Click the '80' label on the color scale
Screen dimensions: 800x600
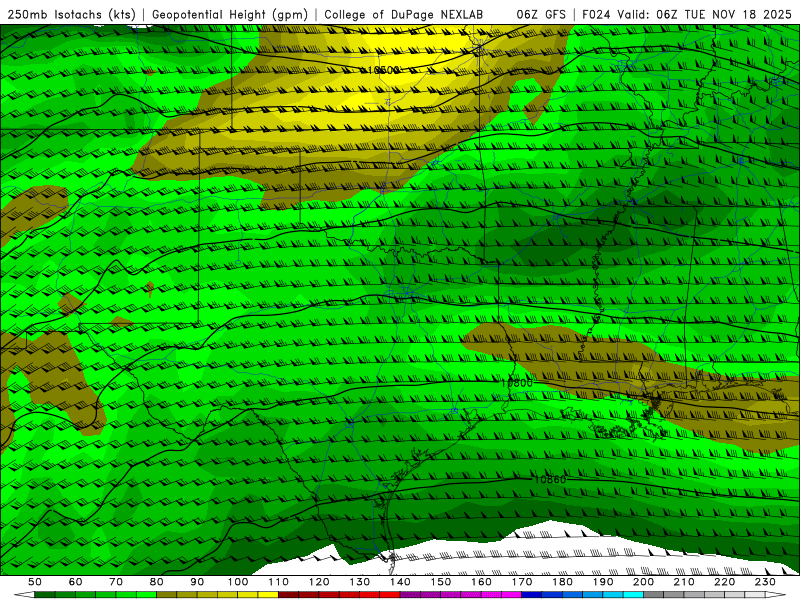(x=156, y=582)
